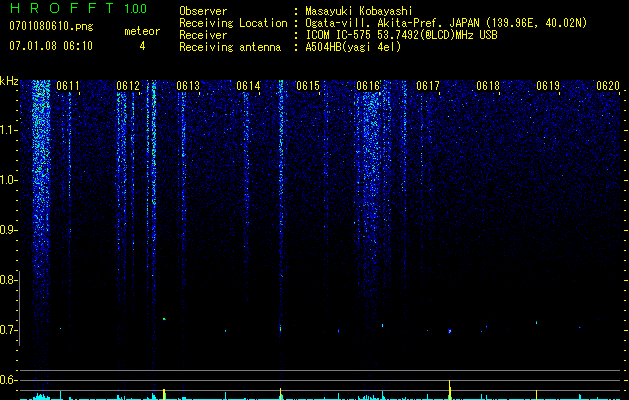The height and width of the screenshot is (400, 629).
Task: Click the gray vertical range bar left of 0.7
Action: point(19,308)
